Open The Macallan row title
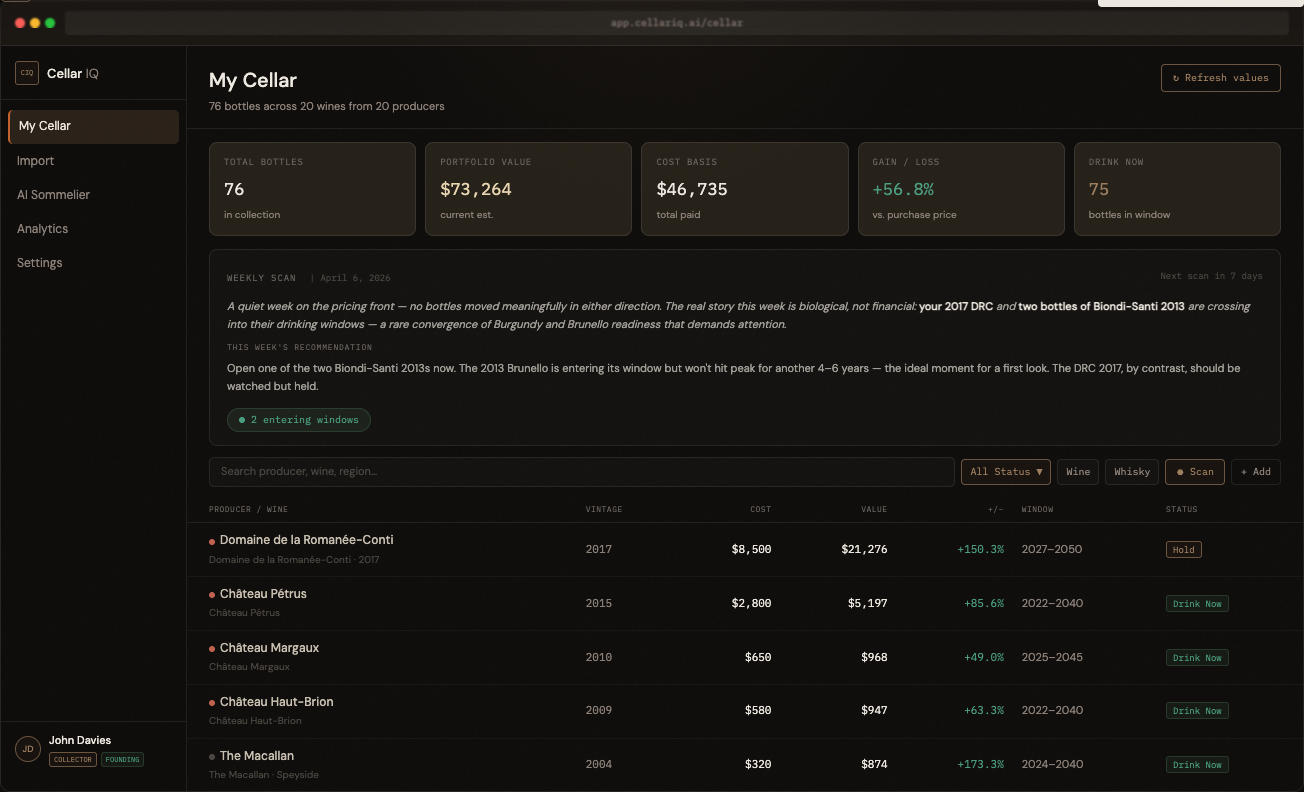This screenshot has width=1304, height=792. [x=257, y=756]
